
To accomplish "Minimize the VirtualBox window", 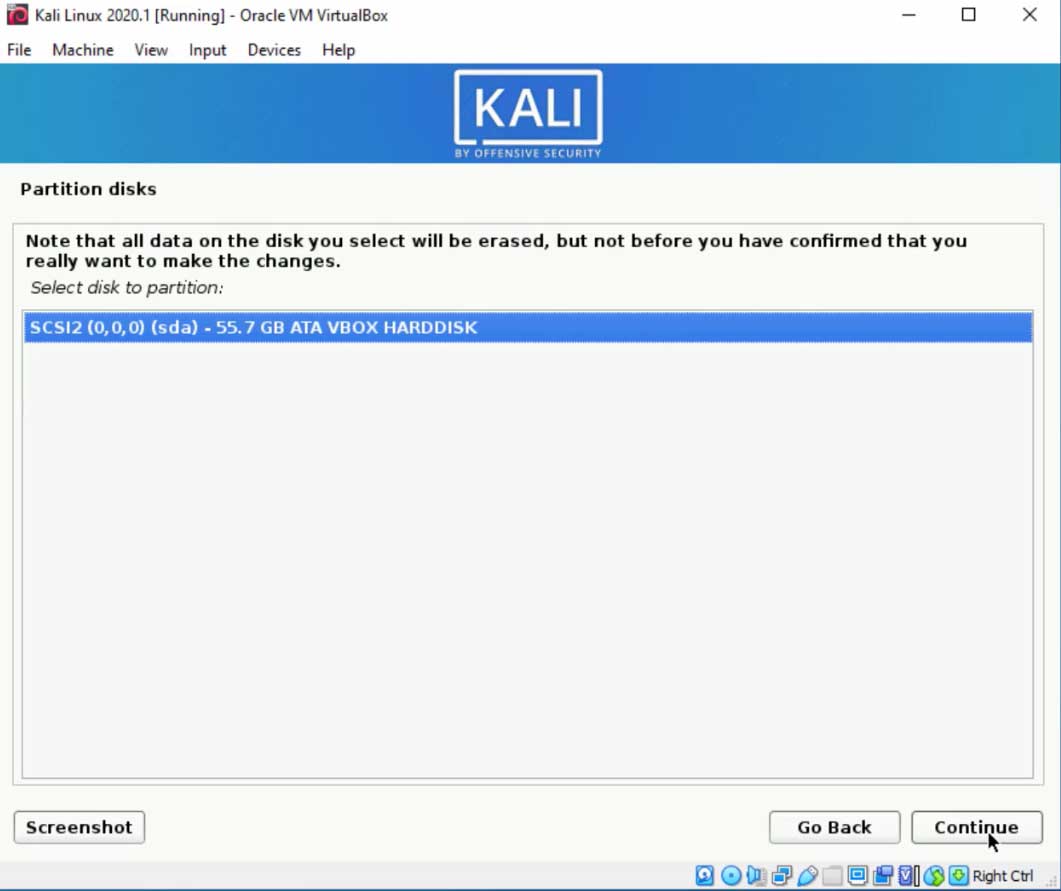I will point(909,15).
